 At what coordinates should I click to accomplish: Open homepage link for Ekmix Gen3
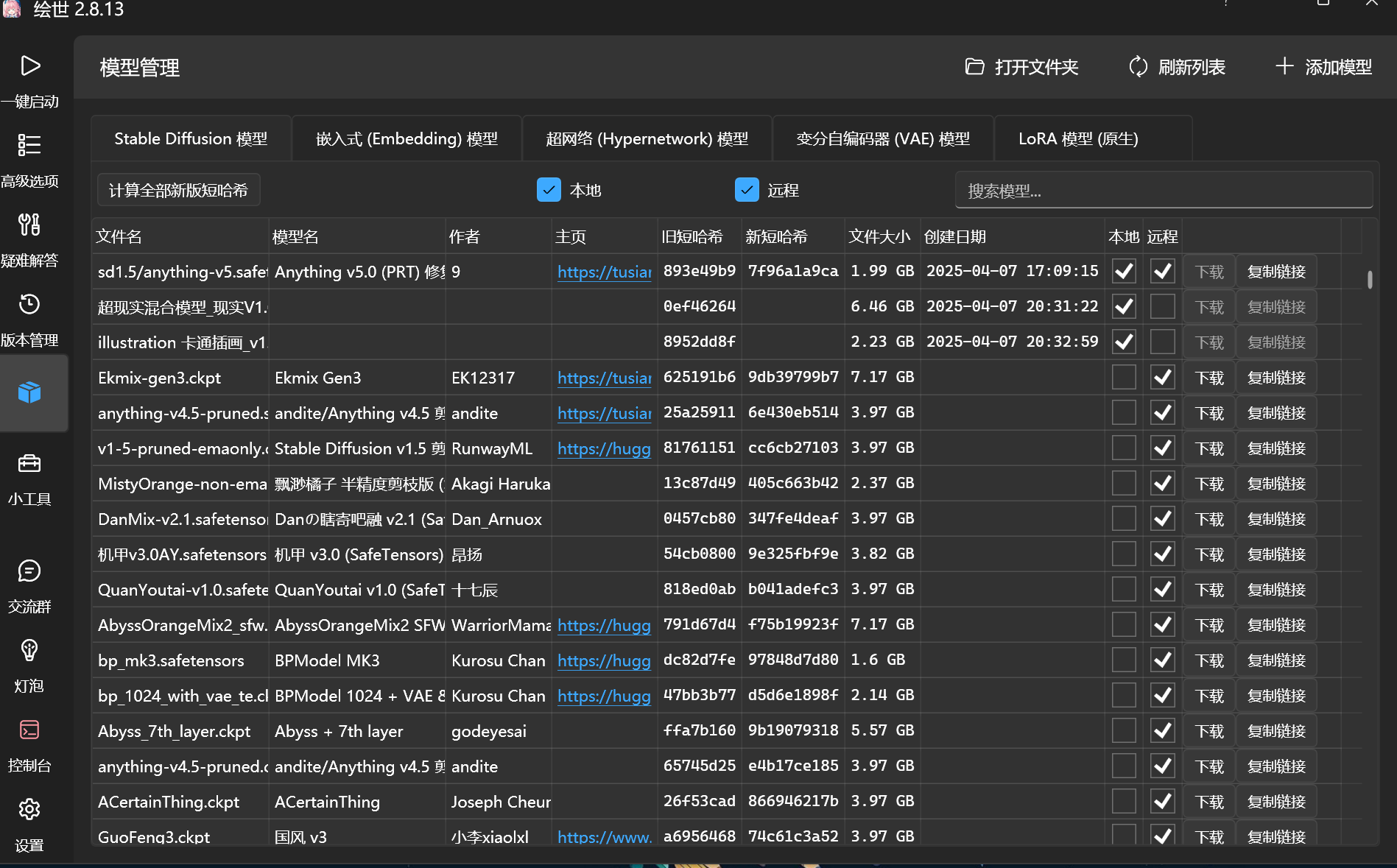coord(604,378)
